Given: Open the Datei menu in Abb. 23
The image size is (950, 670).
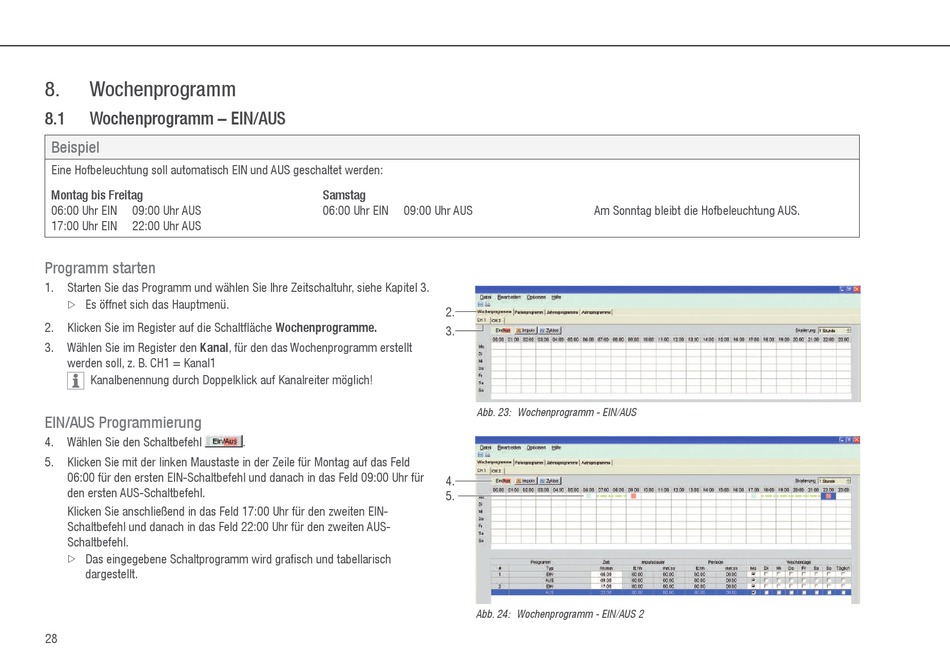Looking at the screenshot, I should click(486, 297).
